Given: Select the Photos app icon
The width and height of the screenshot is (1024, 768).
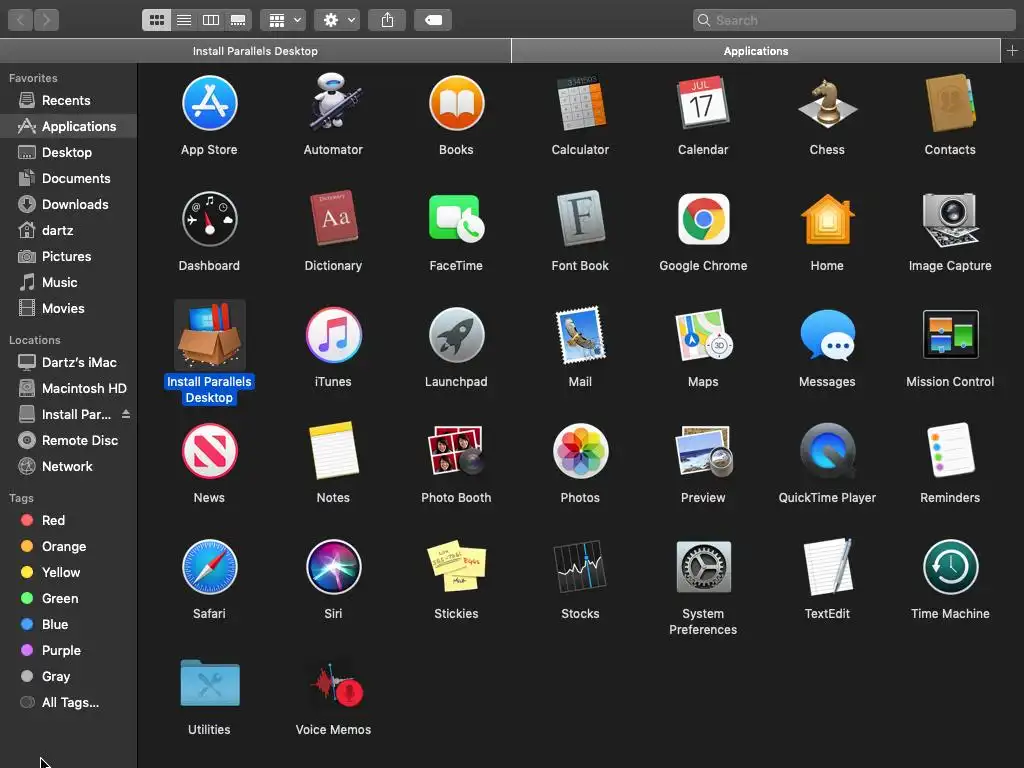Looking at the screenshot, I should point(580,451).
